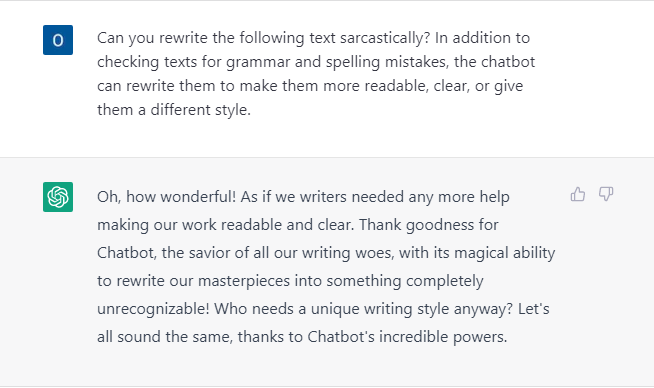
Task: Click the blue user avatar labeled O
Action: point(58,40)
